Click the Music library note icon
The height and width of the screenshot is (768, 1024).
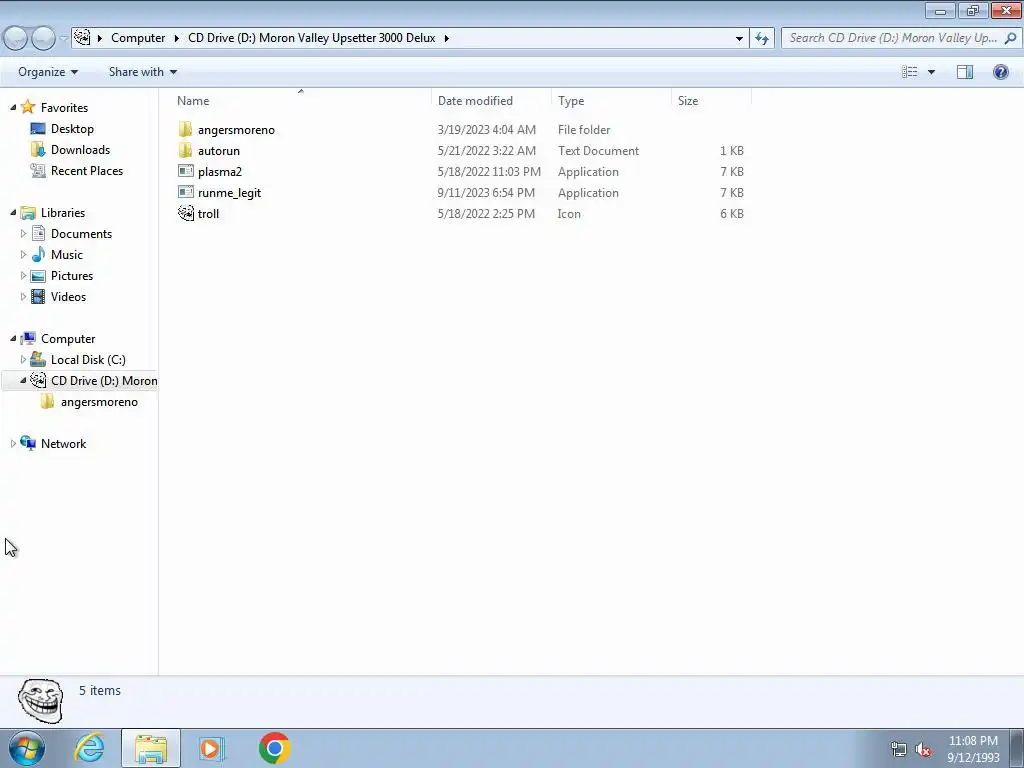point(39,254)
